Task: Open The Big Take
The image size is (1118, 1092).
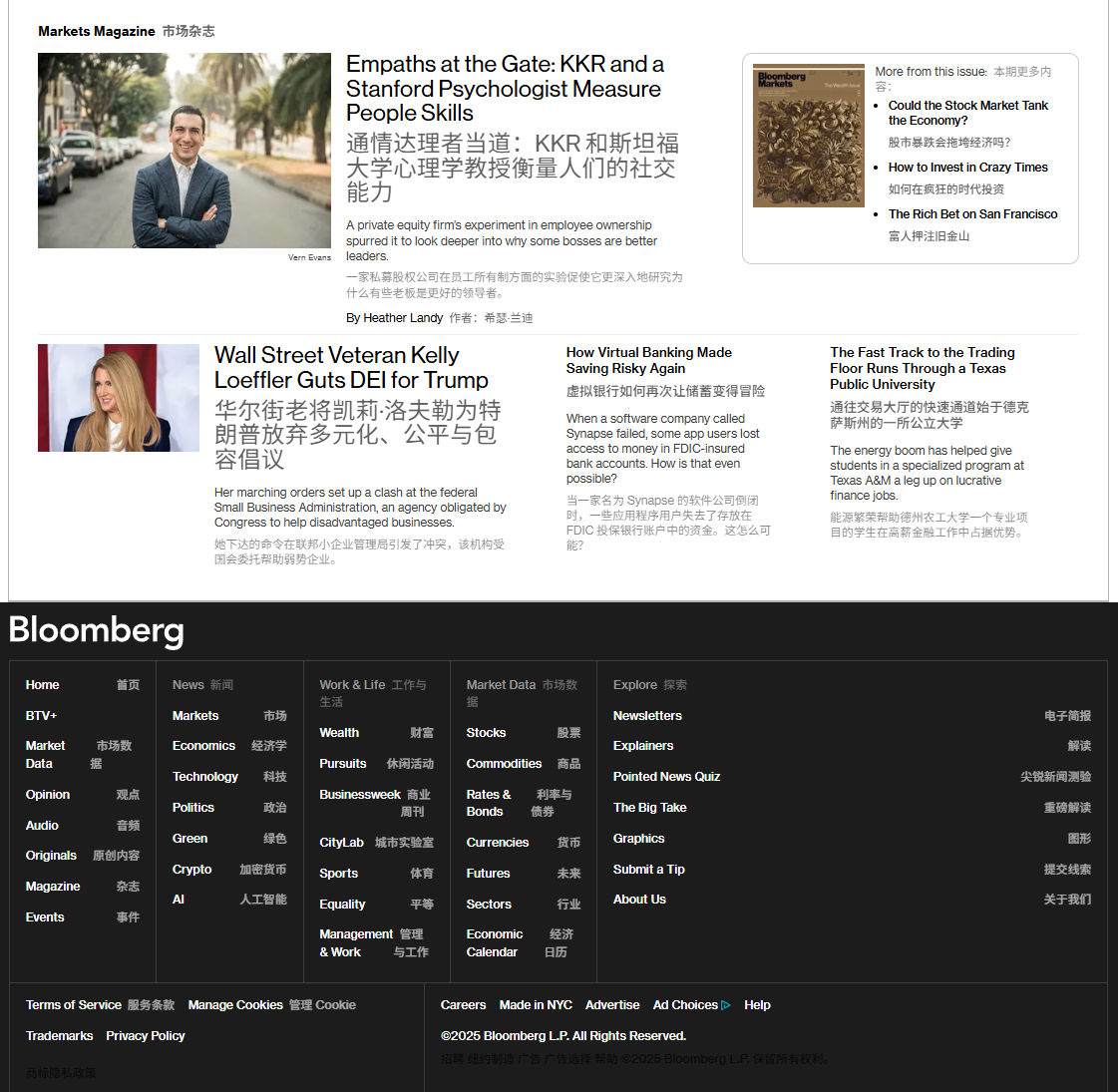Action: [x=649, y=808]
